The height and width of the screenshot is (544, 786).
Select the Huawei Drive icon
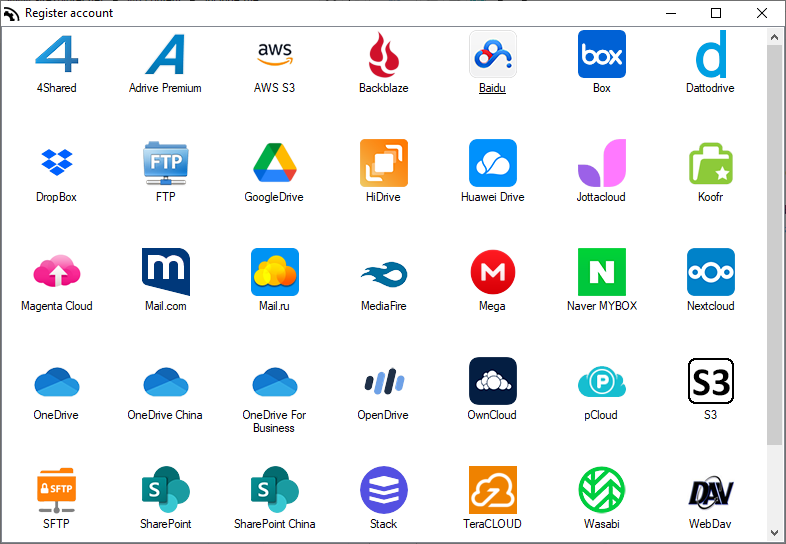493,163
